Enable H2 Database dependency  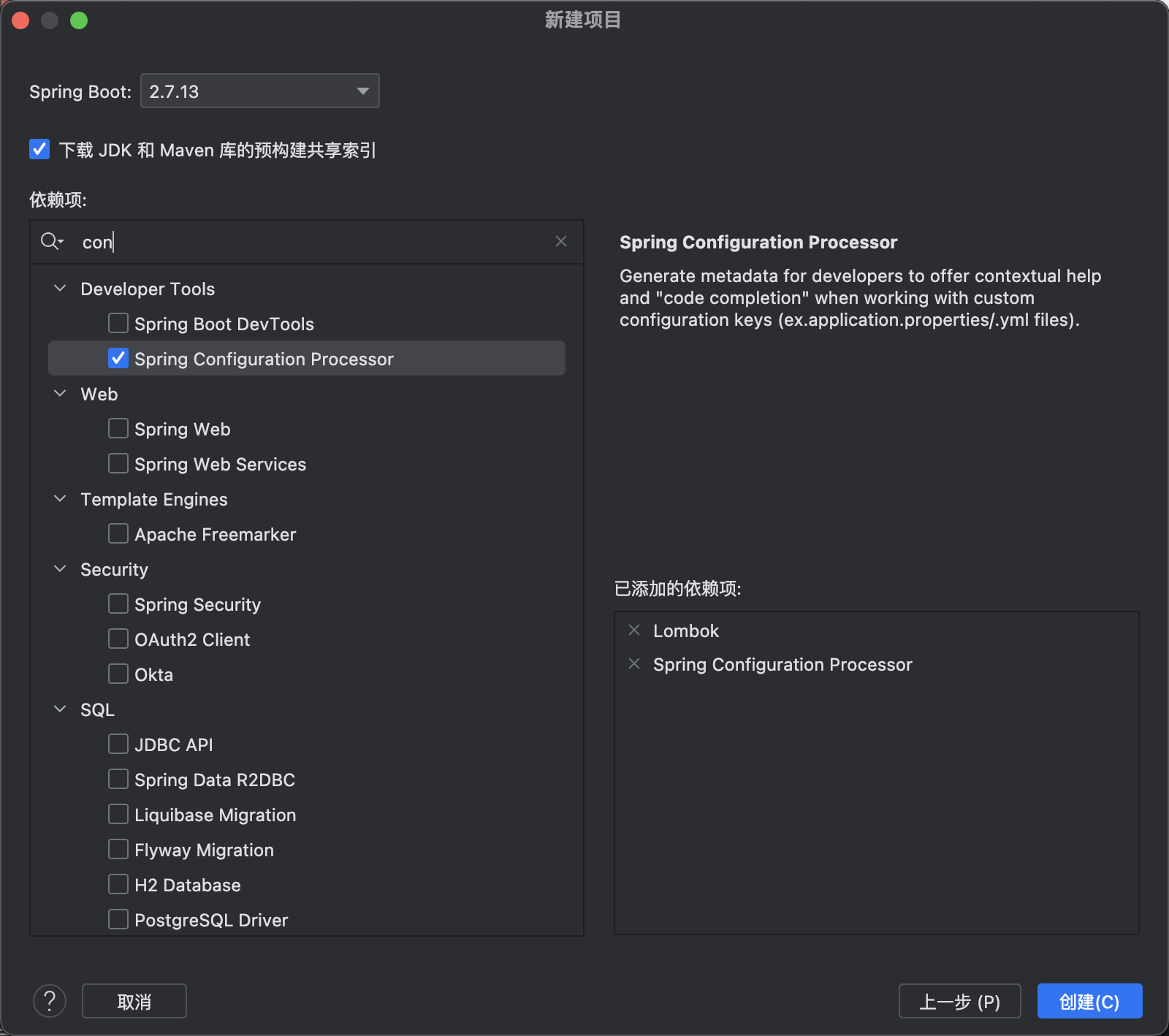point(118,884)
